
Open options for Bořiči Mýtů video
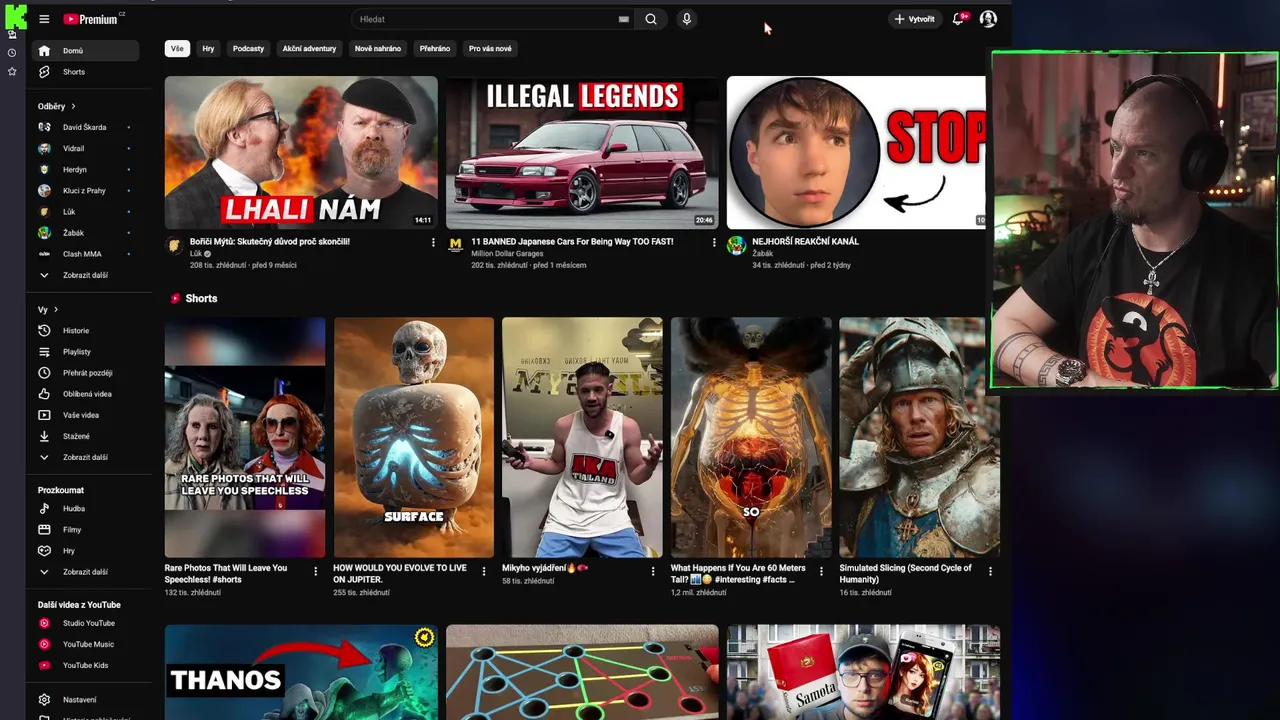[433, 242]
